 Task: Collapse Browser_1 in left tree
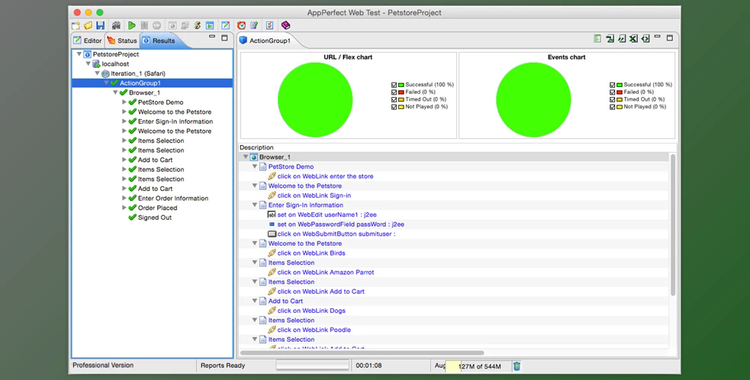click(x=115, y=92)
